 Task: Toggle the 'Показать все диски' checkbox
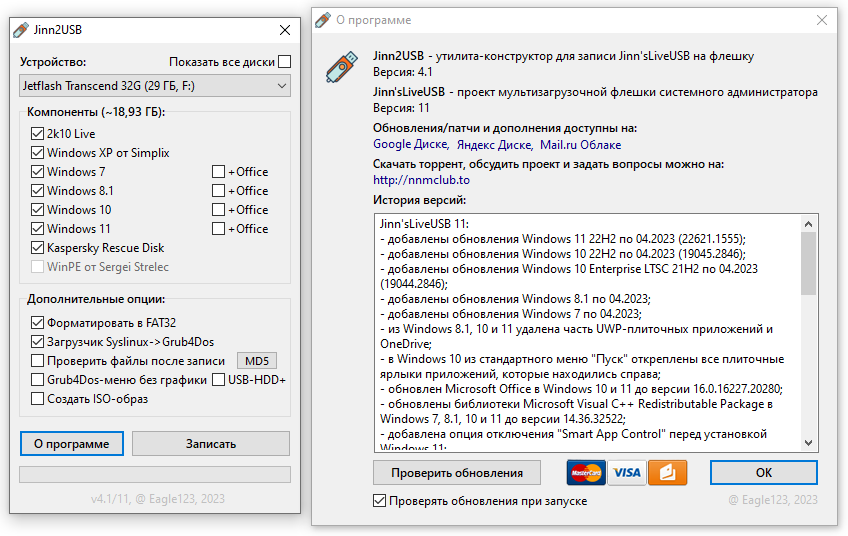coord(284,62)
